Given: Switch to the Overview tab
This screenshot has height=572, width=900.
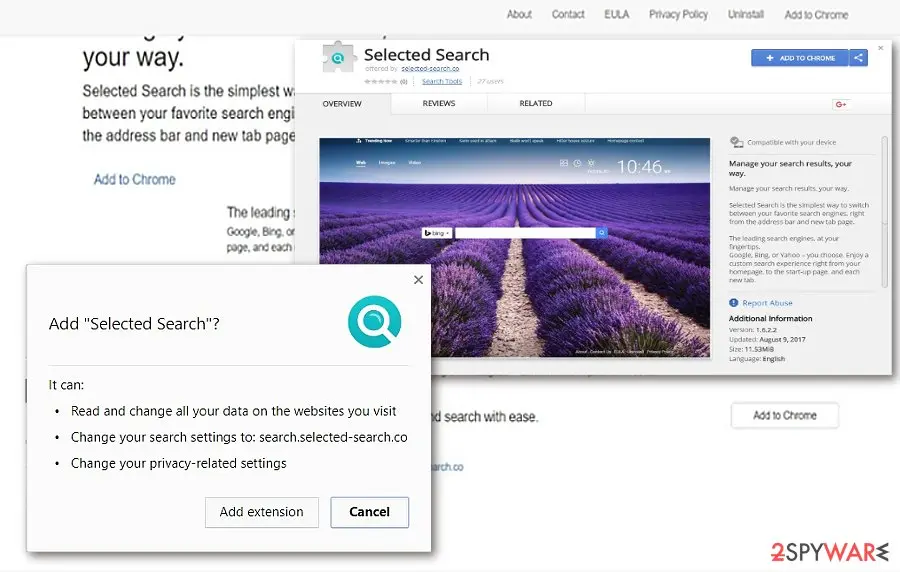Looking at the screenshot, I should coord(342,104).
